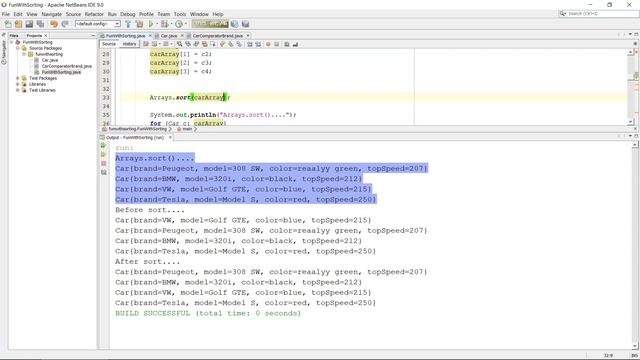Screen dimensions: 640x360
Task: Click the Stop Macro Recording icon in editor toolbar
Action: coord(276,44)
